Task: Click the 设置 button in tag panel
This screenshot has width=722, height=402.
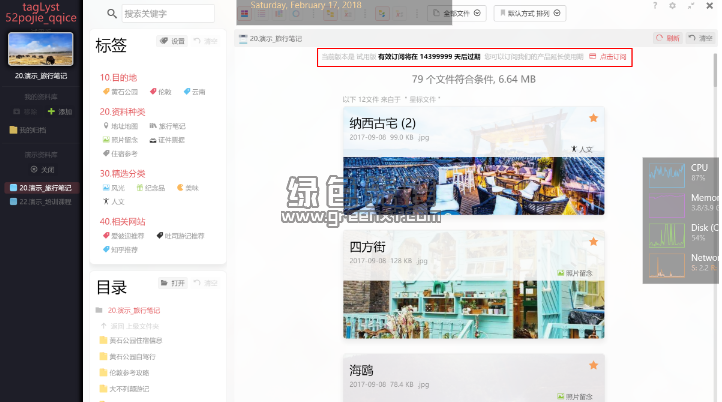Action: point(173,41)
